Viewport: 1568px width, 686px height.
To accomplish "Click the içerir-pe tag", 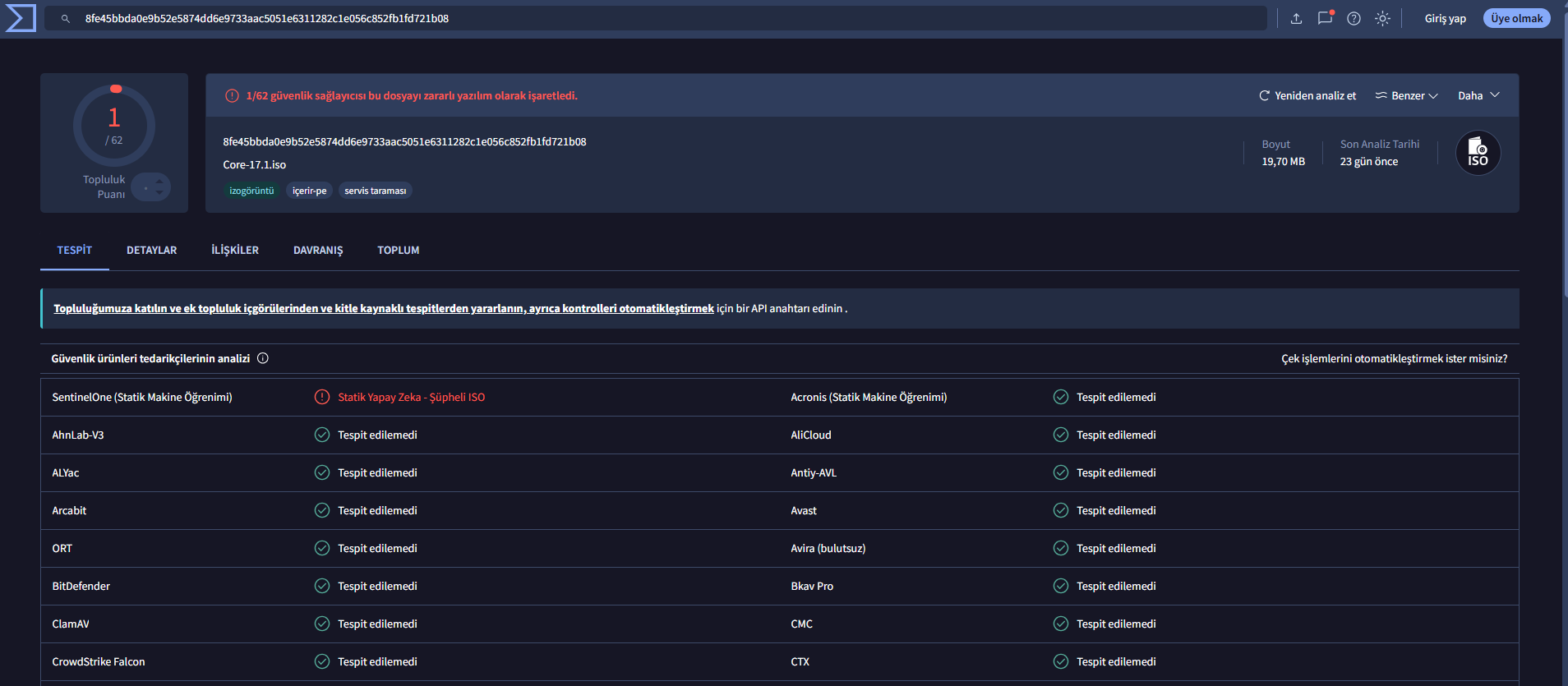I will [309, 191].
